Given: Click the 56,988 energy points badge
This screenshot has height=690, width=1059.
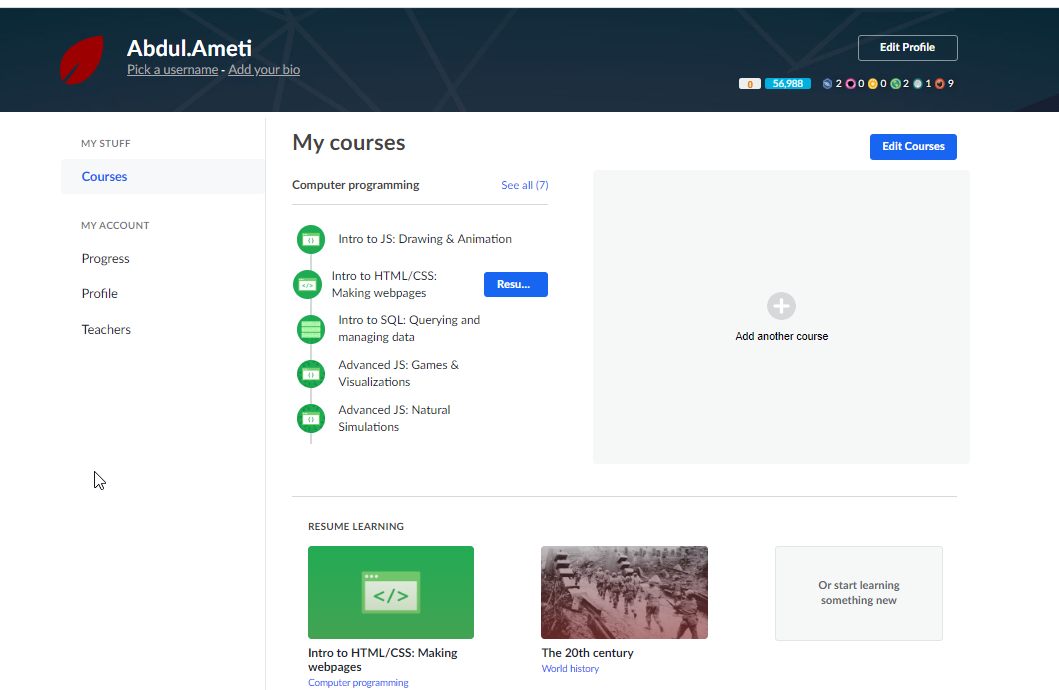Looking at the screenshot, I should pyautogui.click(x=787, y=84).
